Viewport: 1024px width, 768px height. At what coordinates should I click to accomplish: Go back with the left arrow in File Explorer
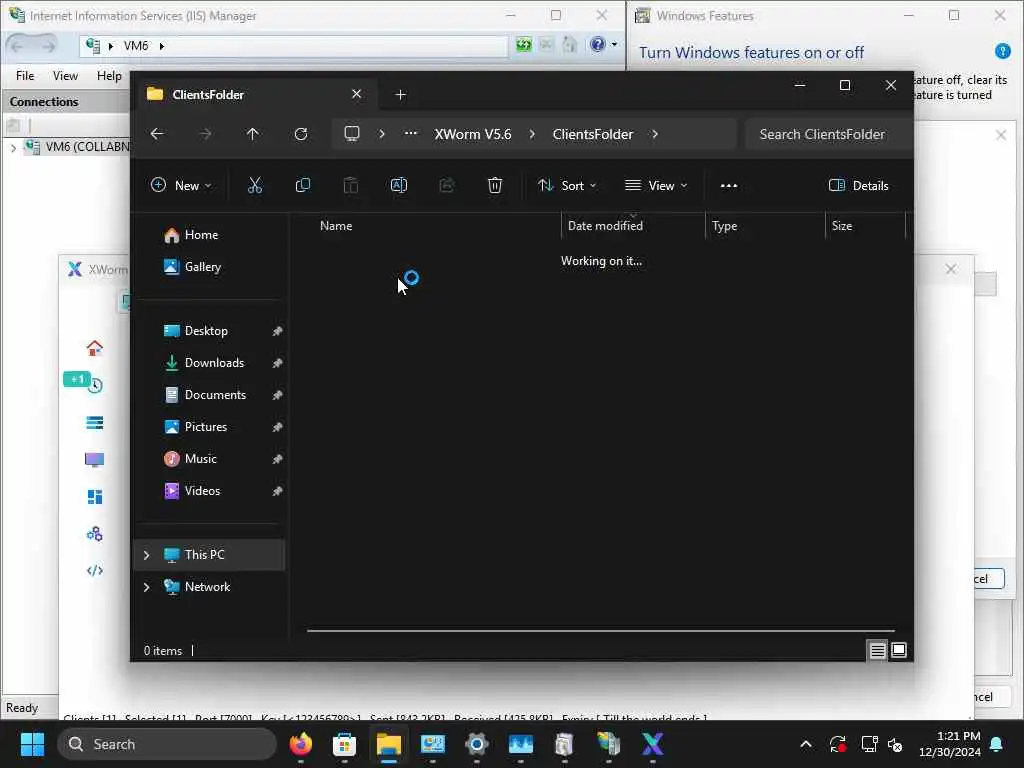pos(157,134)
